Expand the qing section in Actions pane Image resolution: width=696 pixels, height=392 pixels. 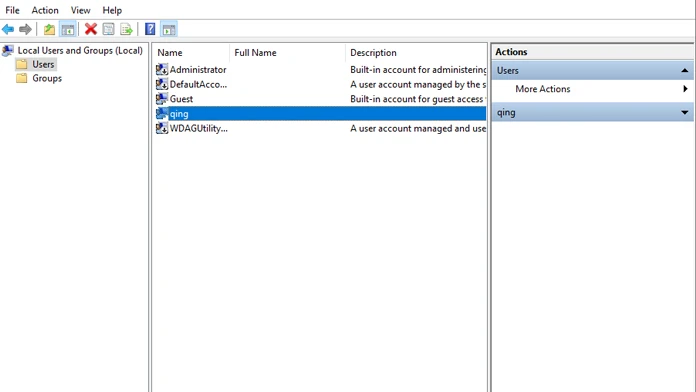click(684, 112)
